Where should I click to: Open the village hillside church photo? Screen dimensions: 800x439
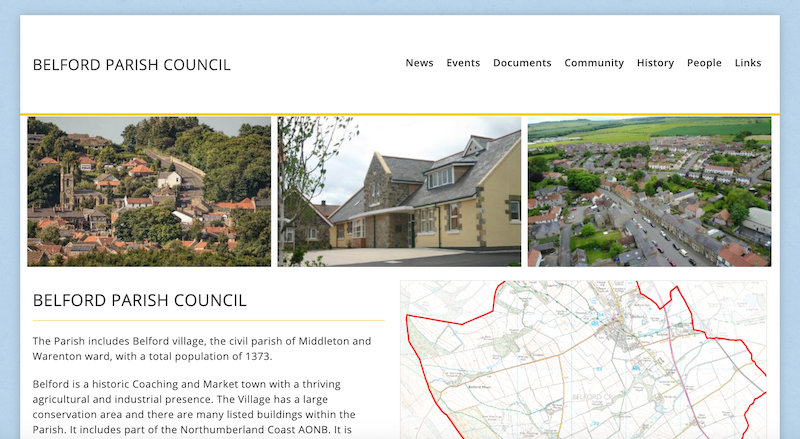click(149, 191)
